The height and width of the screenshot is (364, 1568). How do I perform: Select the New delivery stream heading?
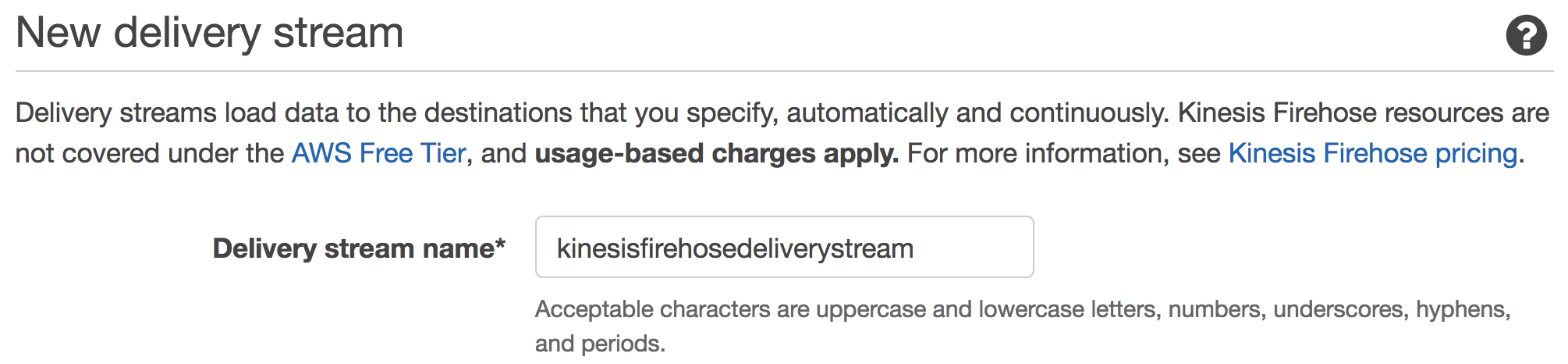click(210, 33)
